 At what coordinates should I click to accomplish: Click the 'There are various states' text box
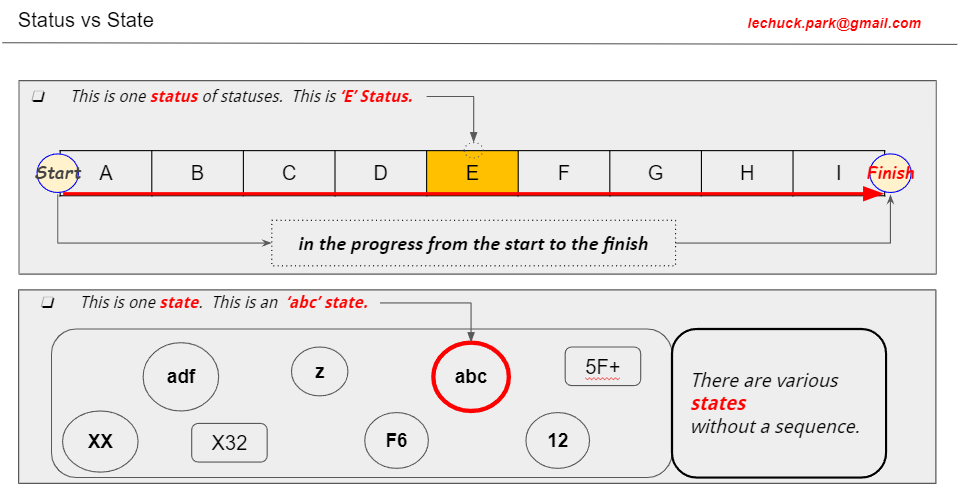778,403
